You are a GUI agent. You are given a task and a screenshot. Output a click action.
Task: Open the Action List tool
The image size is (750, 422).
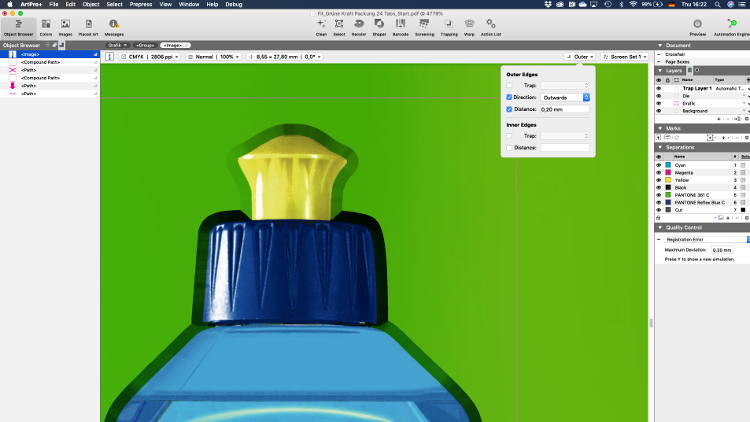491,27
